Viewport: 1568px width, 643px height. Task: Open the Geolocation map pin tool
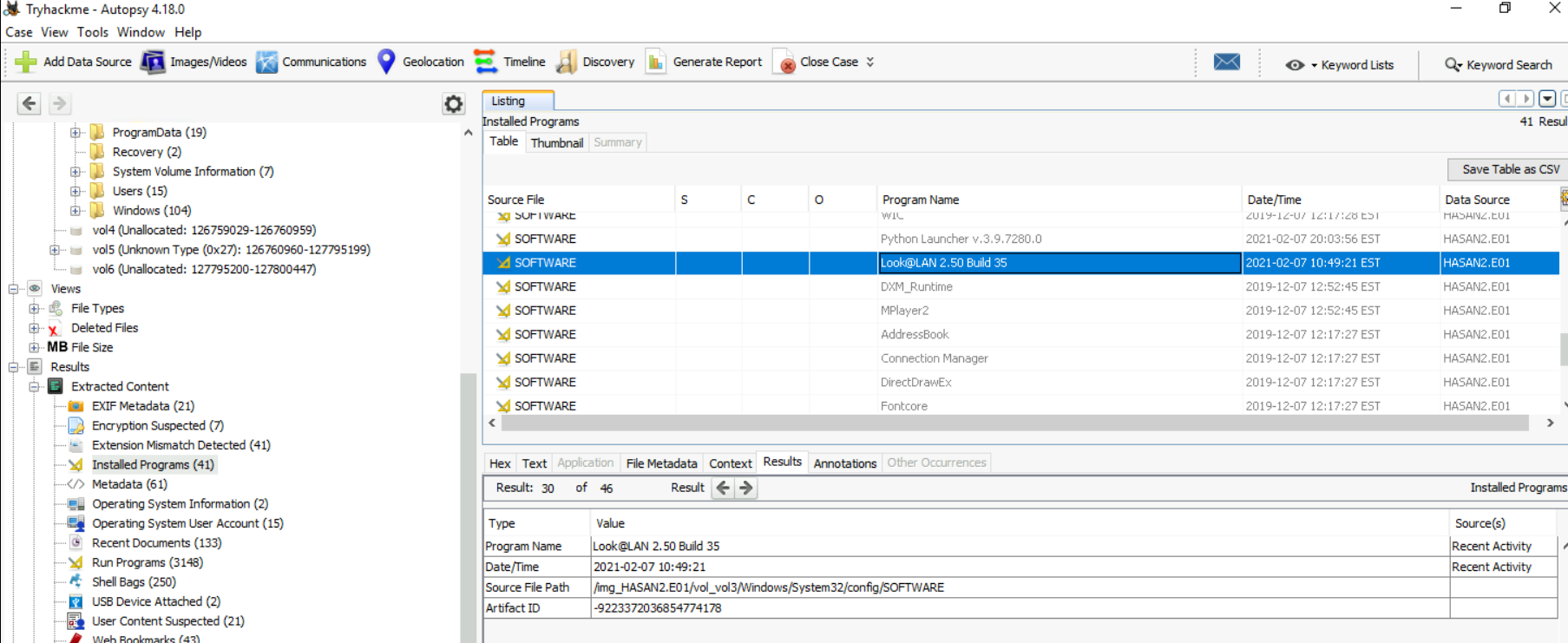click(387, 62)
